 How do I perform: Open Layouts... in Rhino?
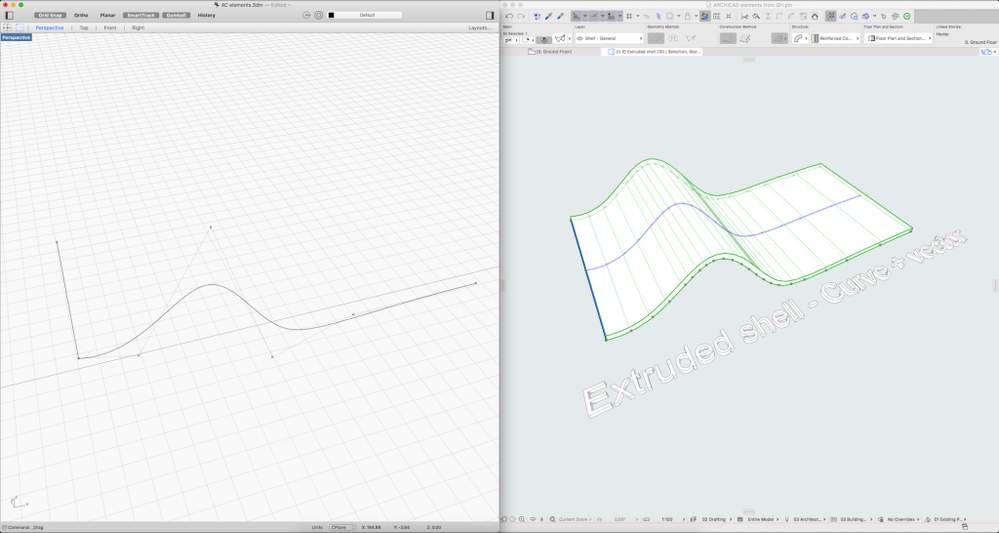tap(480, 28)
